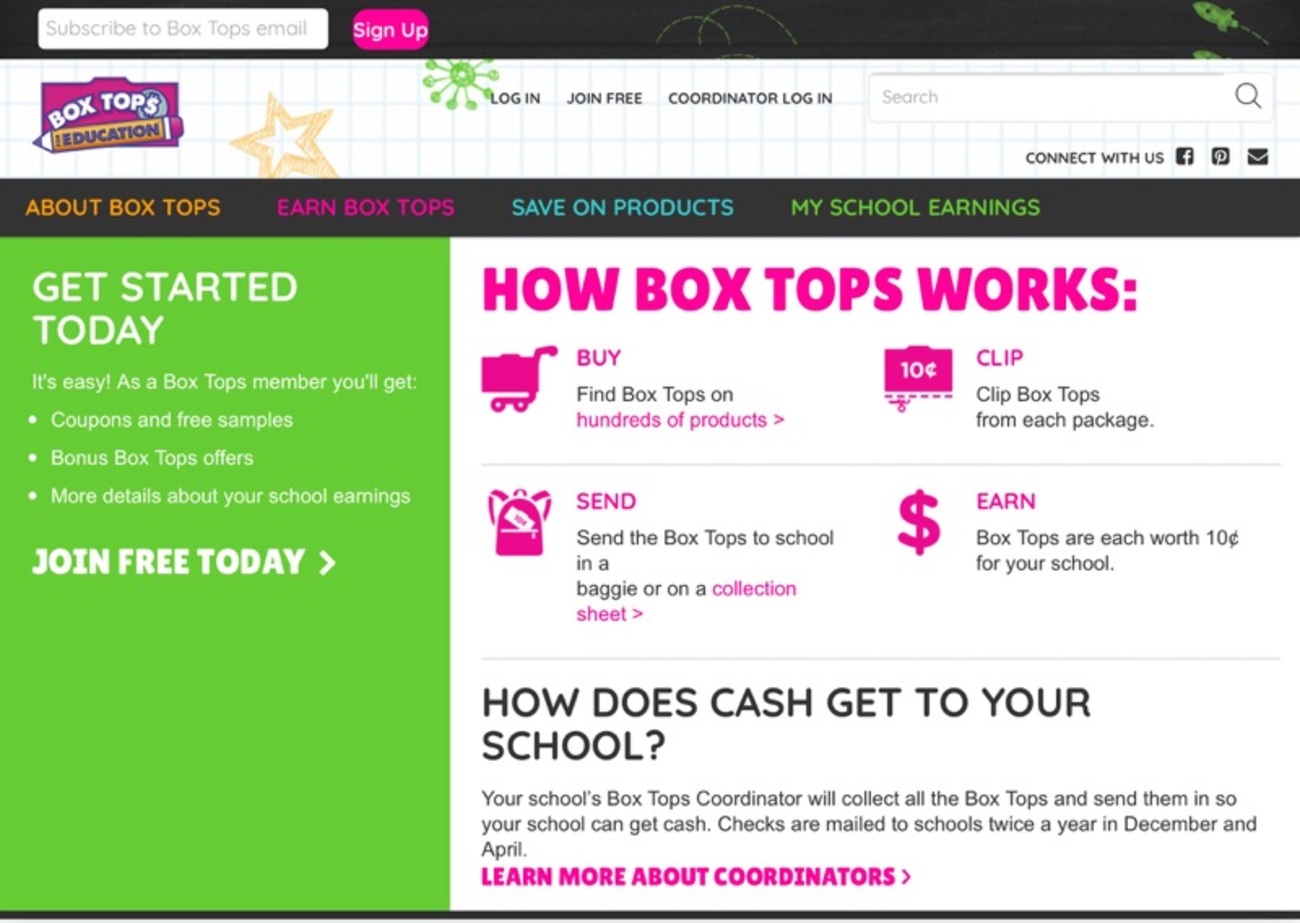This screenshot has width=1300, height=923.
Task: Click the email envelope icon
Action: (x=1258, y=157)
